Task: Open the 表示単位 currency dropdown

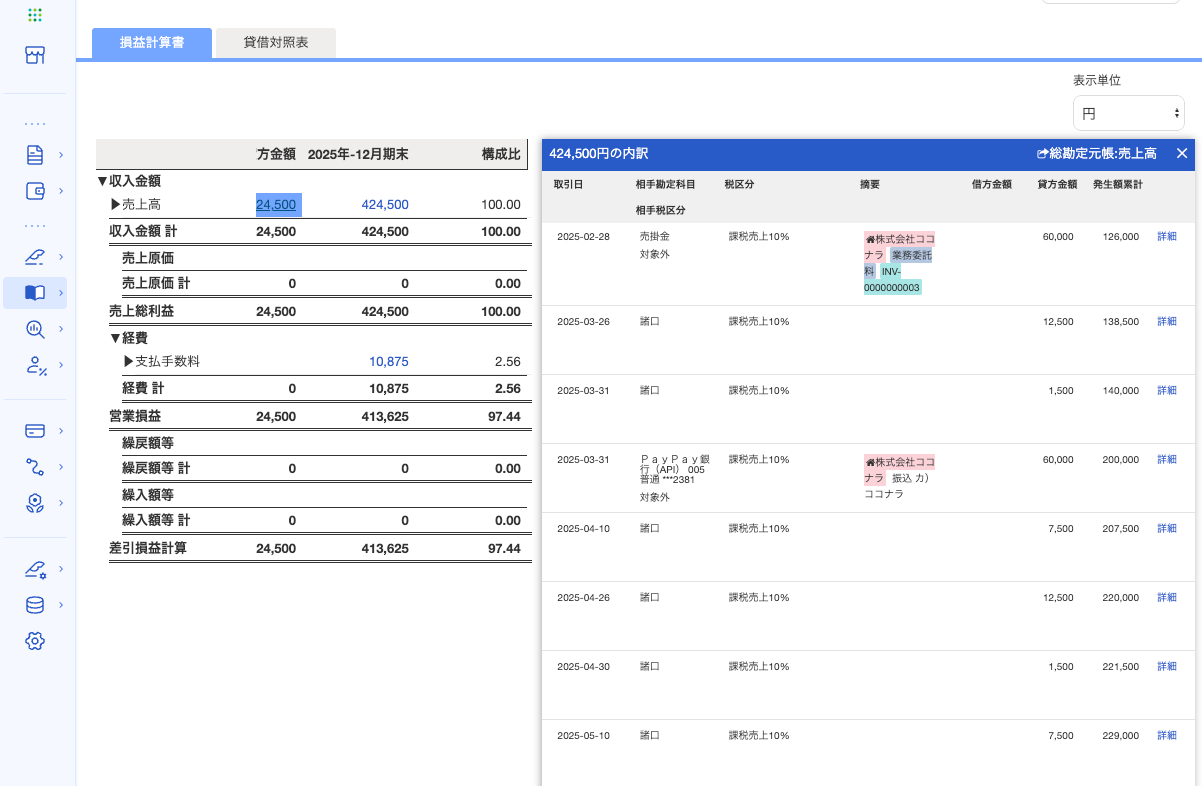Action: click(x=1129, y=113)
